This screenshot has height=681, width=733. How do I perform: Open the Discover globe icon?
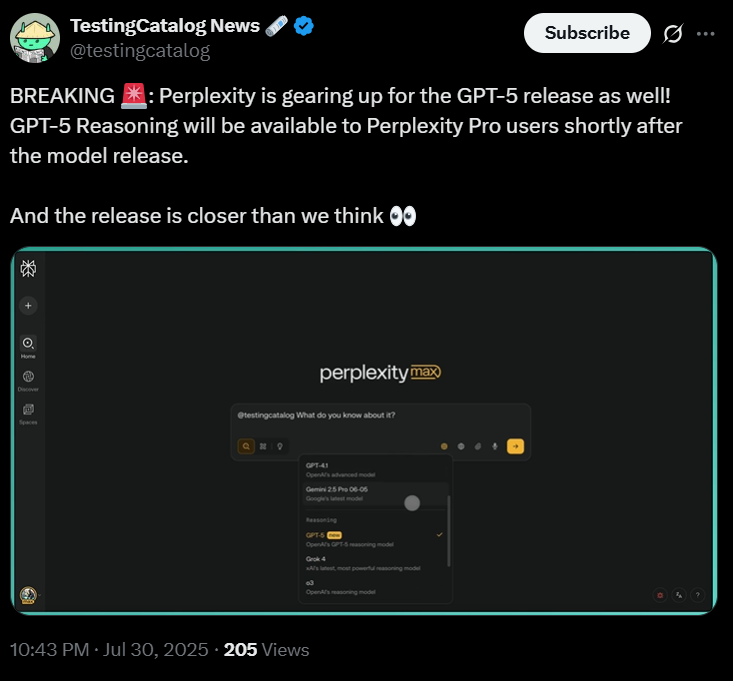tap(29, 376)
